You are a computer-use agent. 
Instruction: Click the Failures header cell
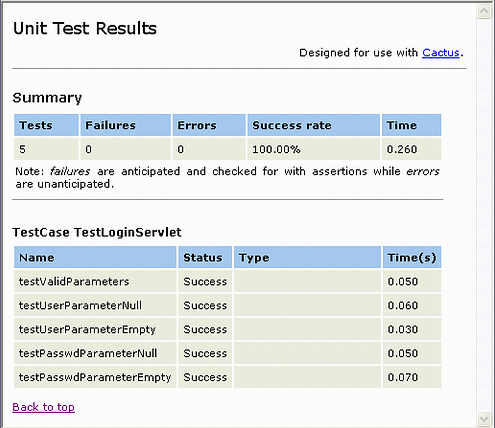[x=126, y=125]
